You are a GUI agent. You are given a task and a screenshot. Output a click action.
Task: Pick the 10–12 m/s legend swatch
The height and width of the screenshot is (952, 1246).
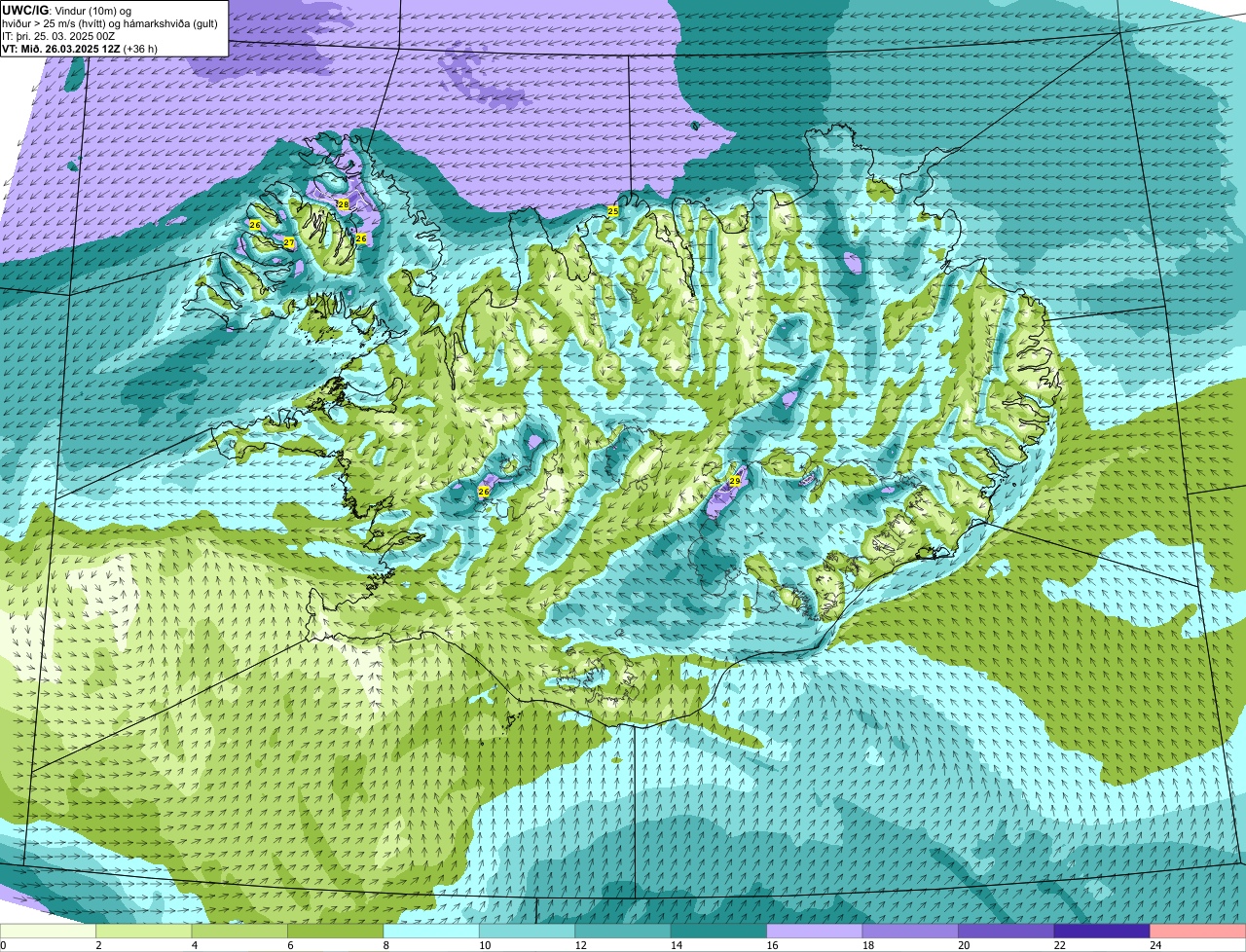pos(528,931)
